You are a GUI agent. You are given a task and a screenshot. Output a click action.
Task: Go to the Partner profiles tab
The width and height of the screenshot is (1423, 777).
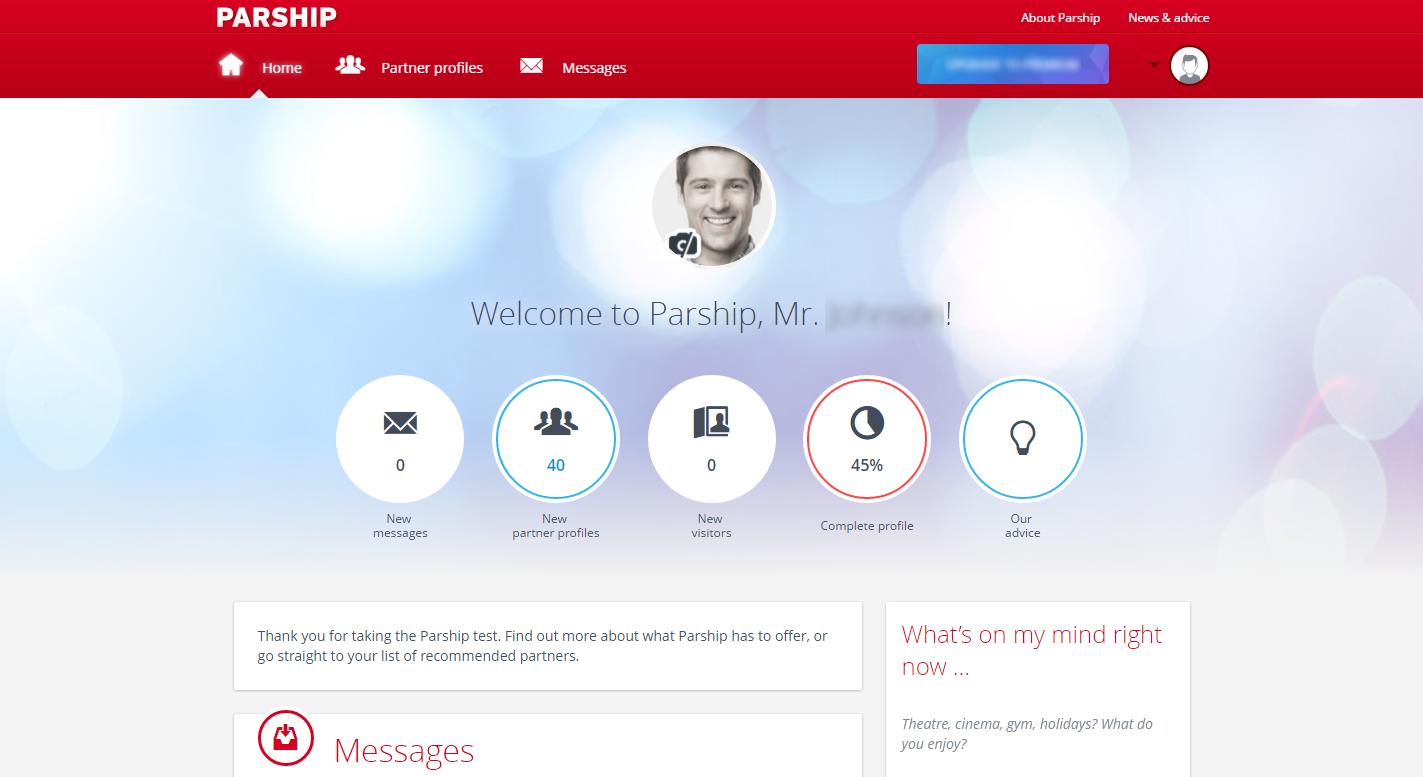pos(409,67)
